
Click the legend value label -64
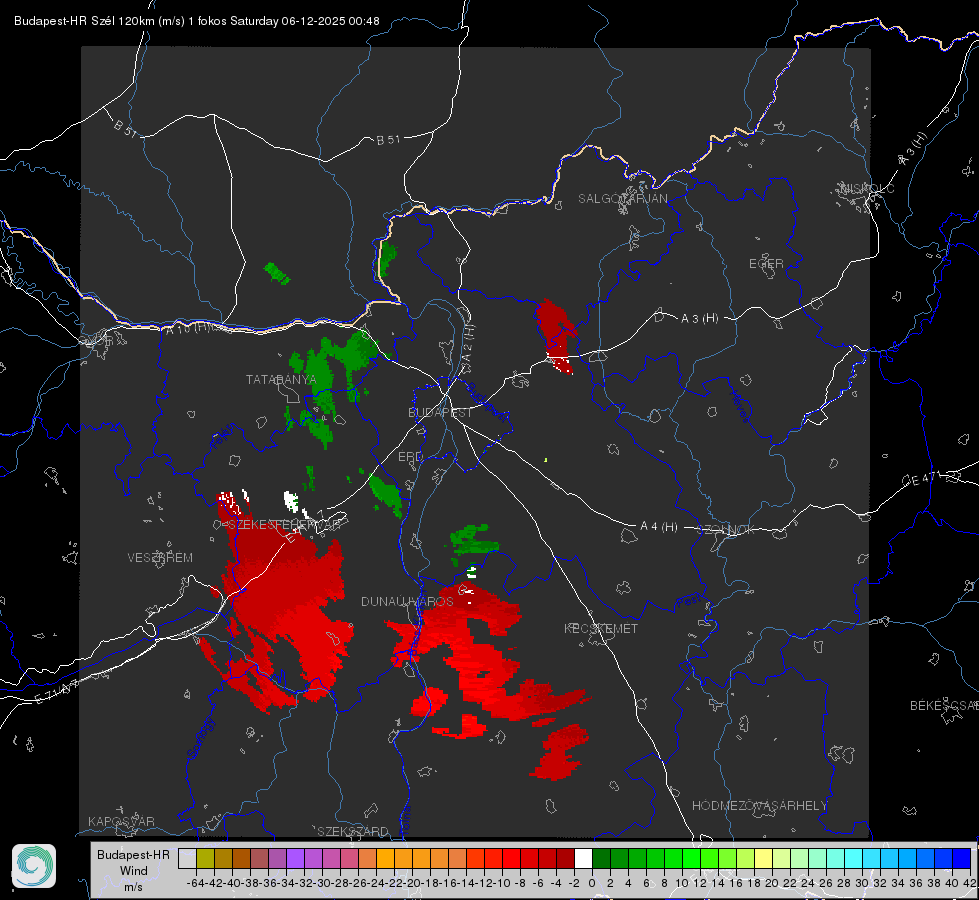[195, 883]
